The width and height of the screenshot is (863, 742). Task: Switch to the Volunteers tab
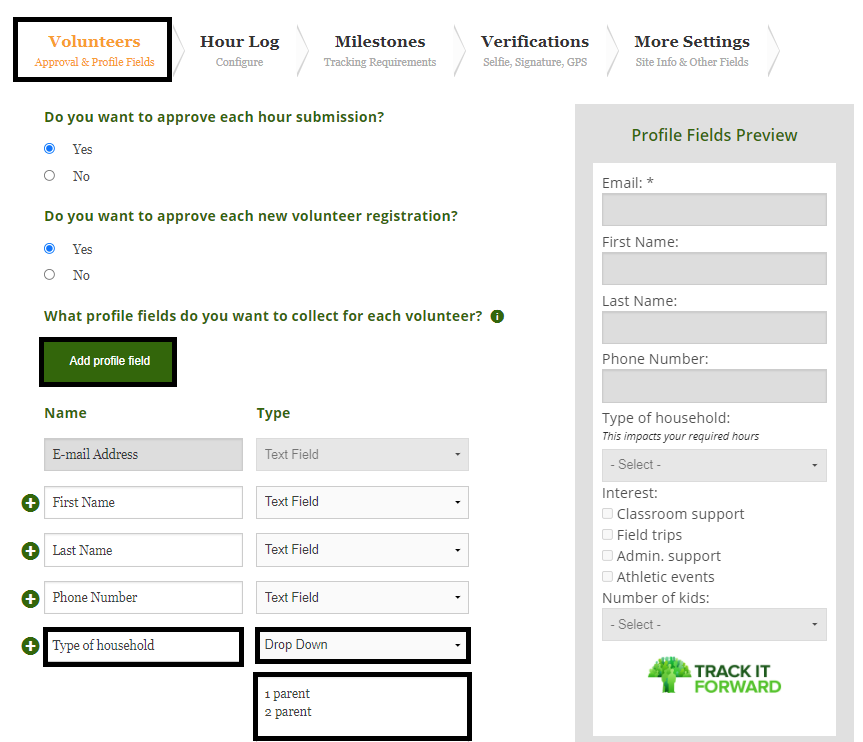(x=94, y=50)
